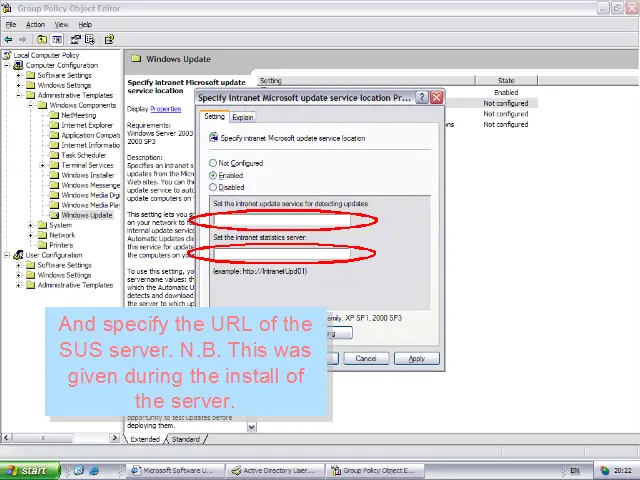Image resolution: width=640 pixels, height=480 pixels.
Task: Click the Setting column header
Action: click(x=367, y=80)
